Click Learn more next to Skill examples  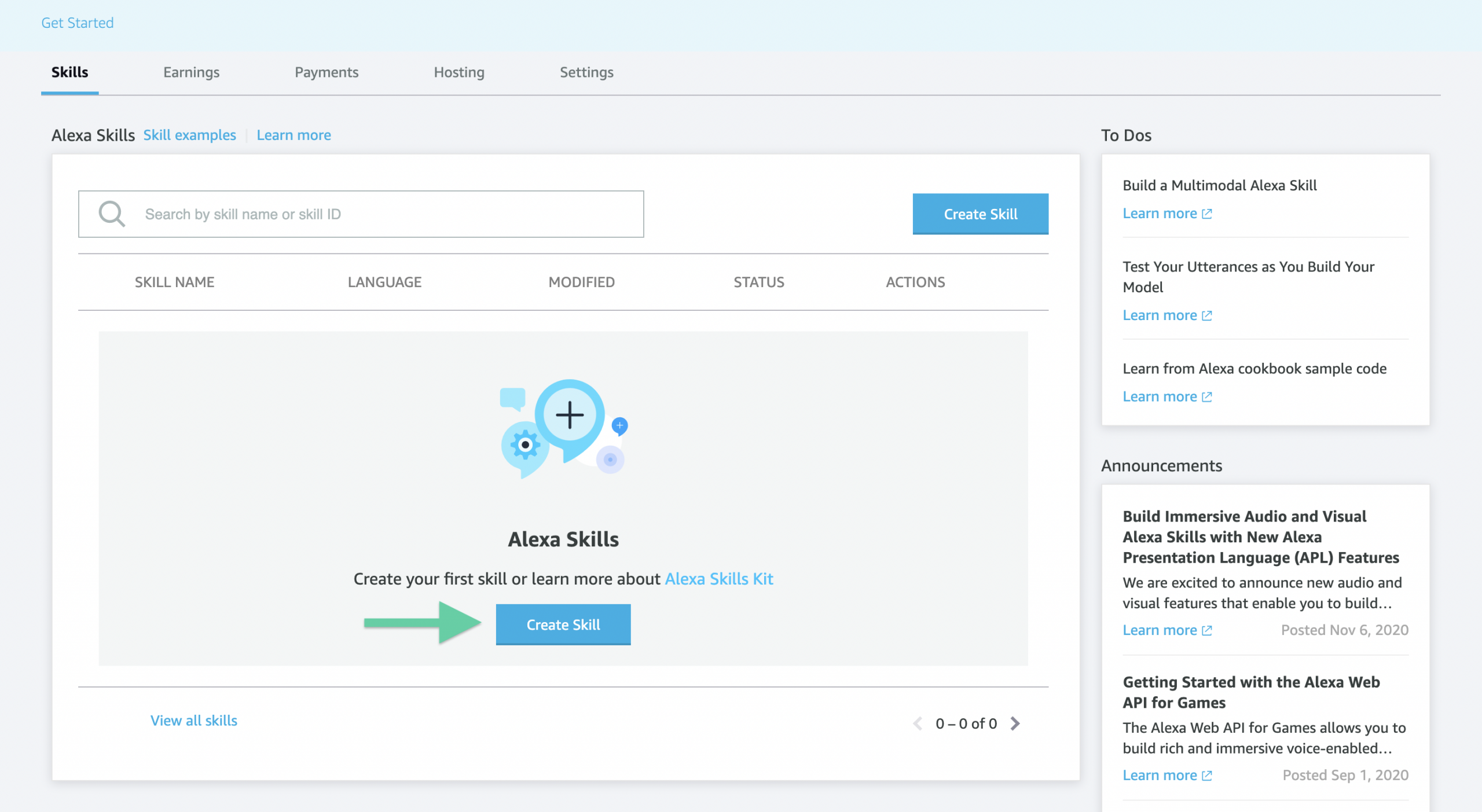tap(294, 135)
